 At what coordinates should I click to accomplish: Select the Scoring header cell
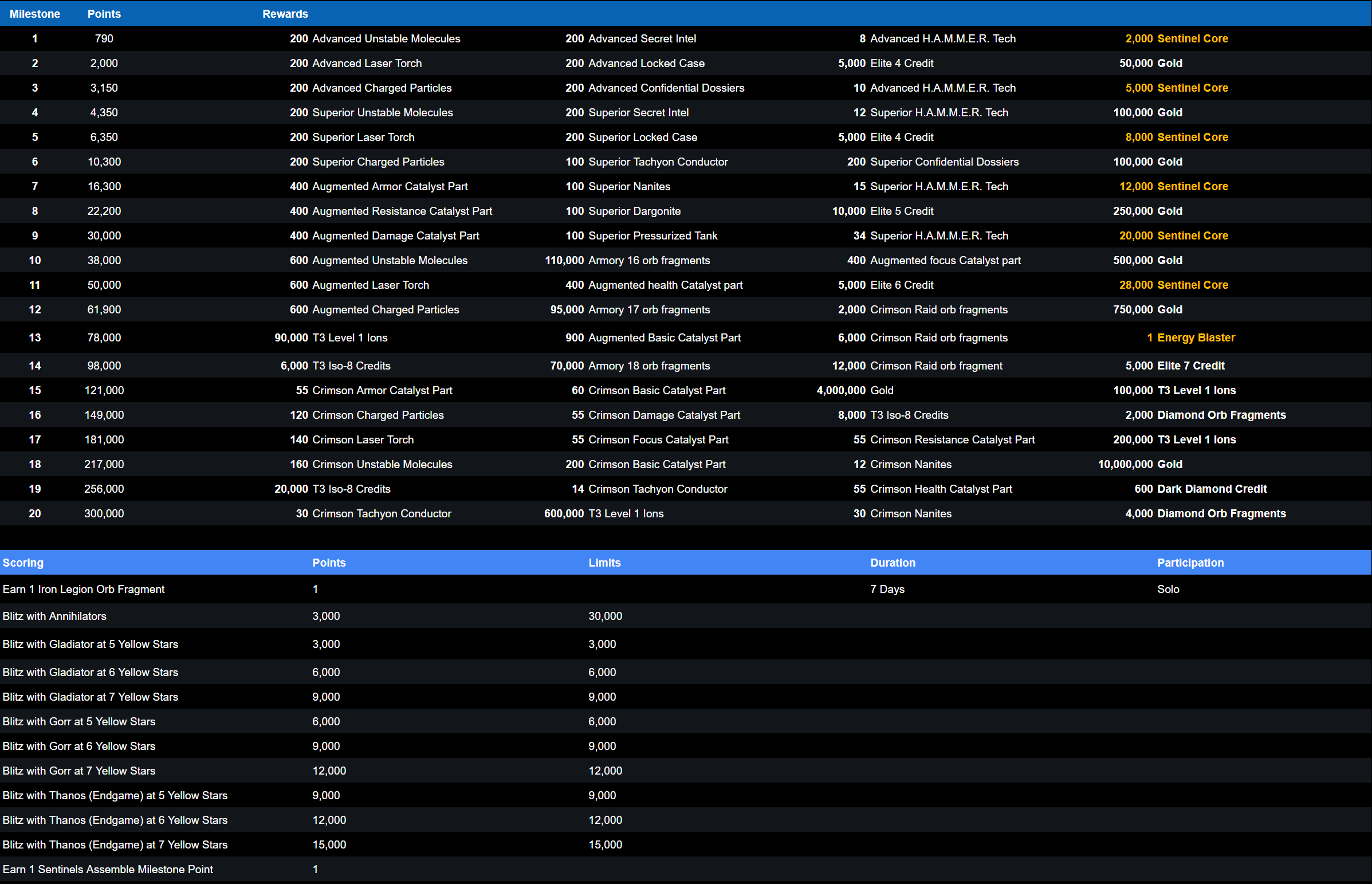[x=23, y=563]
